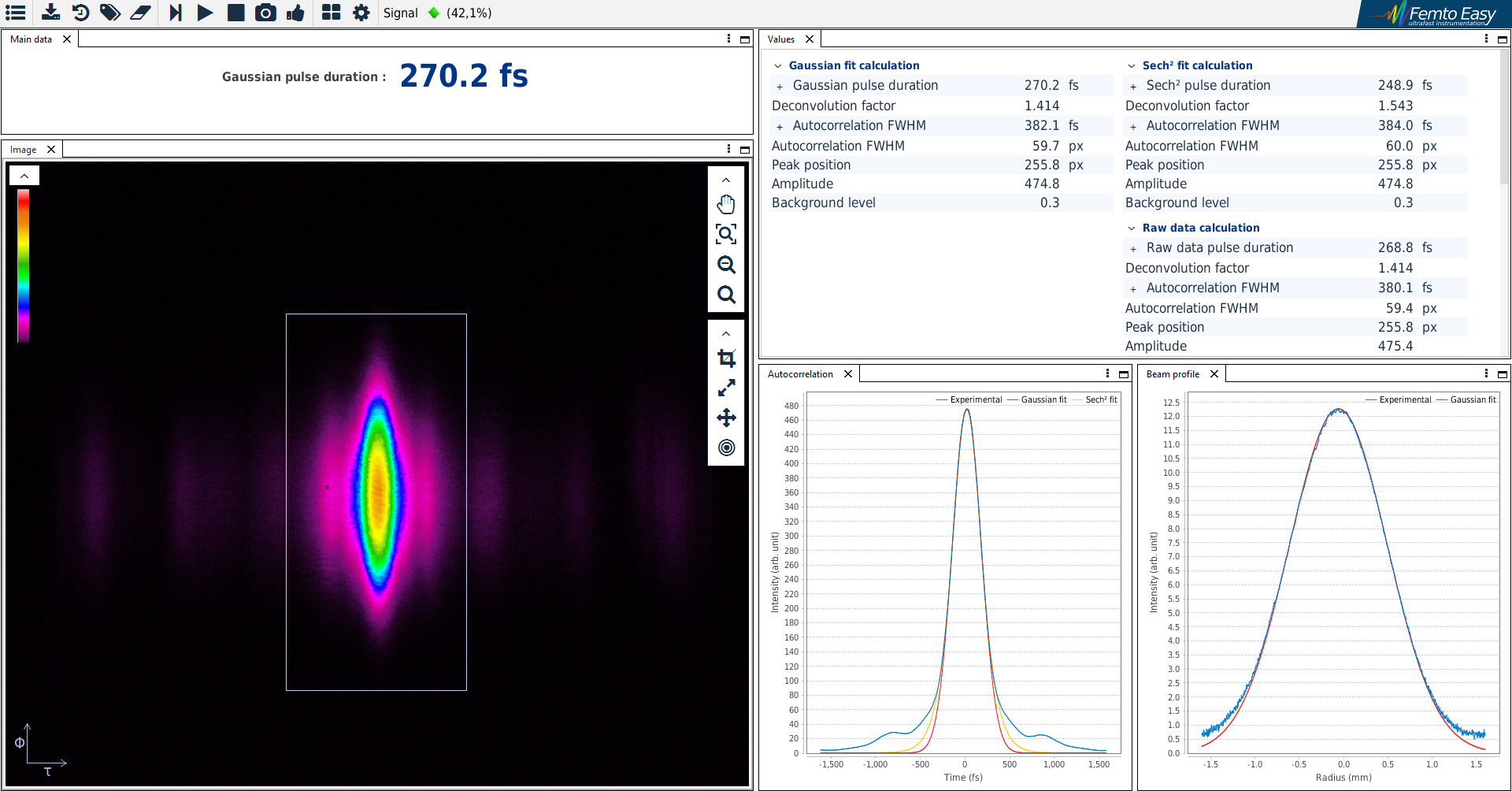The height and width of the screenshot is (791, 1512).
Task: Click the crop tool on image
Action: point(726,358)
